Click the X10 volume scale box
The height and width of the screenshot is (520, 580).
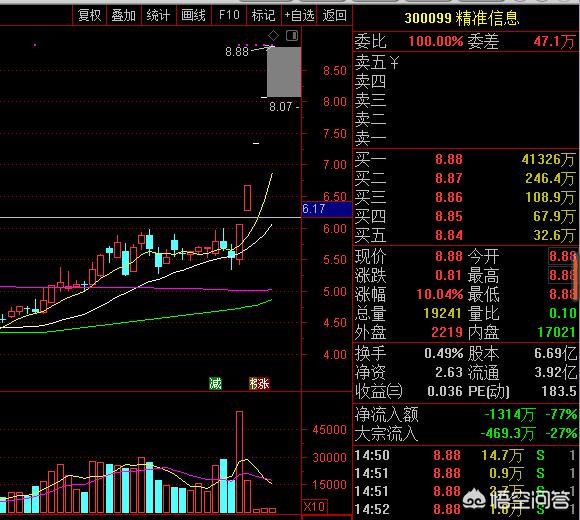coord(314,506)
